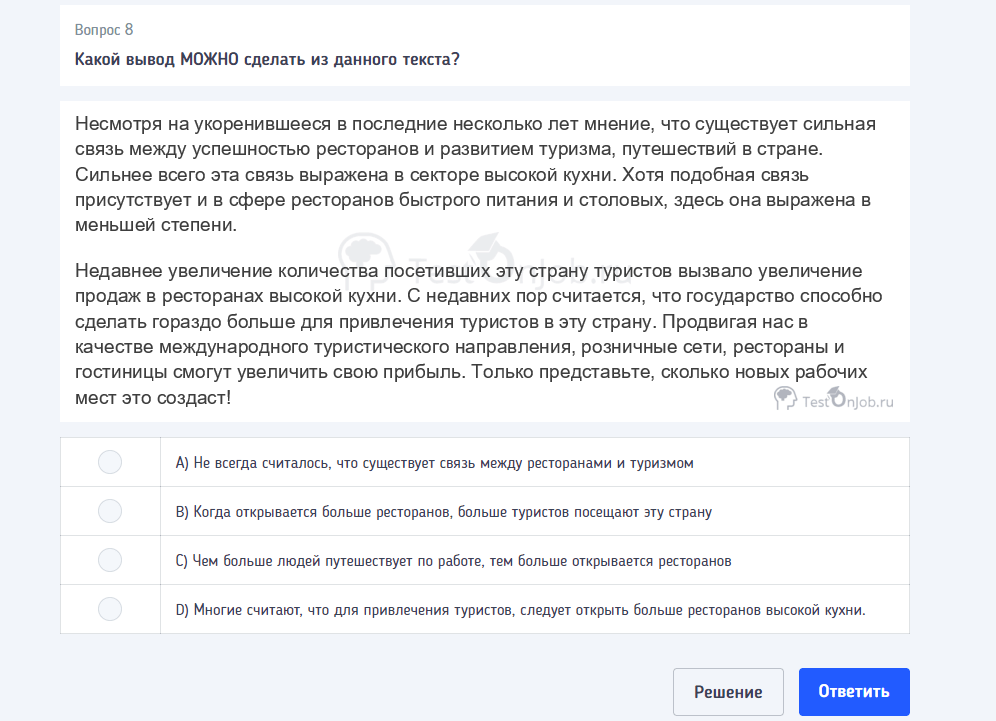Click paragraph starting 'Недавнее увеличение количества'
Viewport: 996px width, 721px height.
479,334
